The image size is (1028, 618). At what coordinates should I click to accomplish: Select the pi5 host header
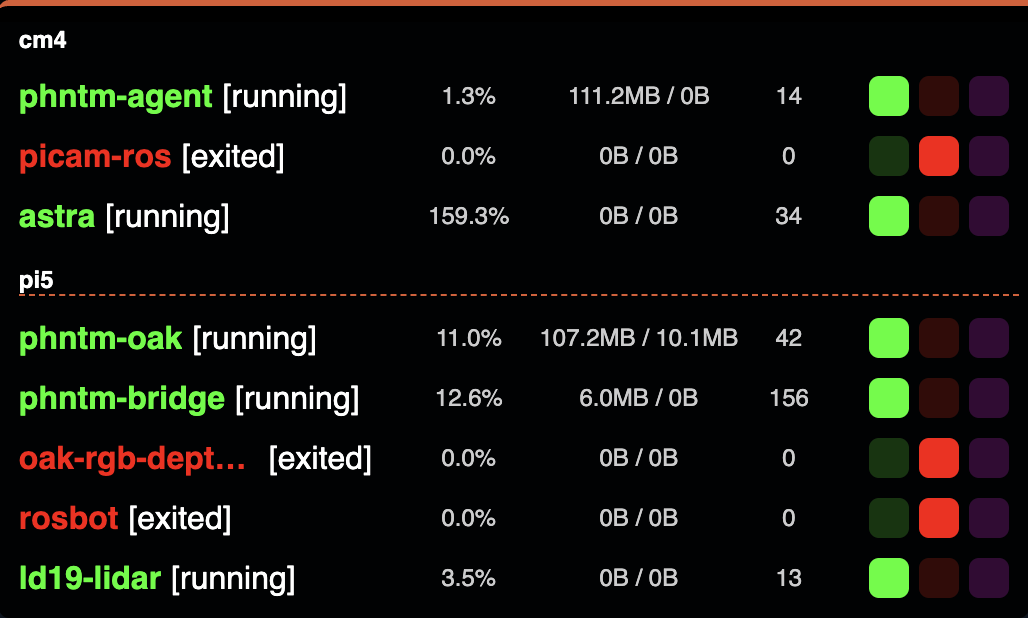(36, 280)
